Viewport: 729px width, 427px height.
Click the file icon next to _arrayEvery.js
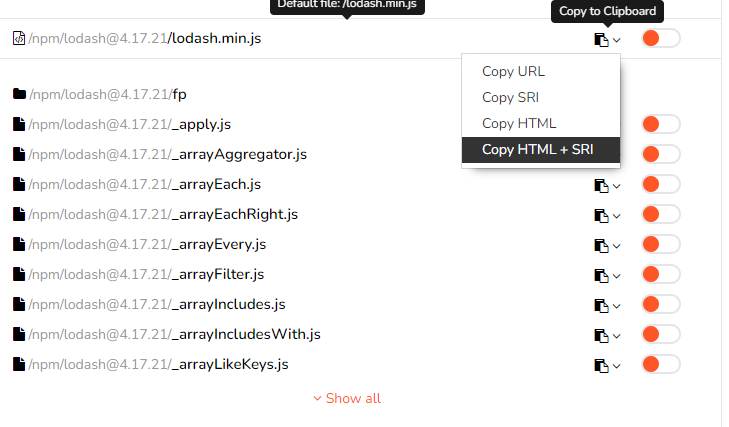click(19, 244)
